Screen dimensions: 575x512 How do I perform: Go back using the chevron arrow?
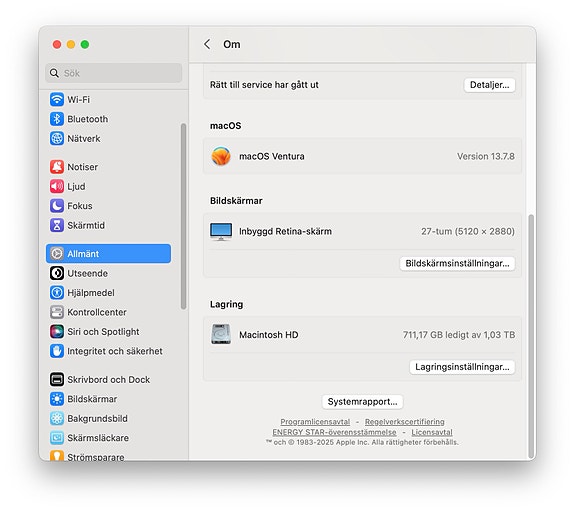point(207,44)
